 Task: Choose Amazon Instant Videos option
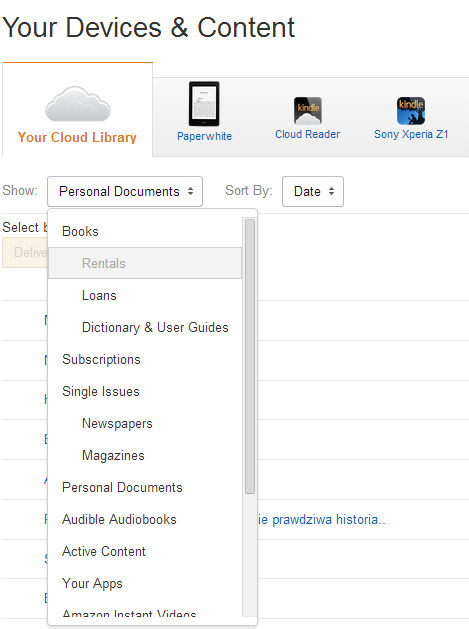tap(145, 609)
